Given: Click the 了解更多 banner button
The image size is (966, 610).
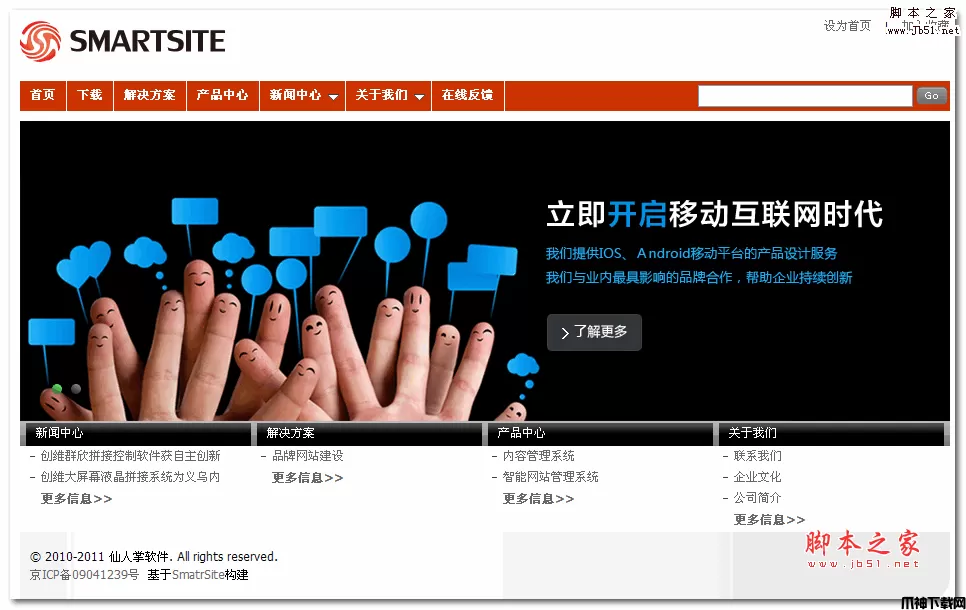Looking at the screenshot, I should [594, 332].
